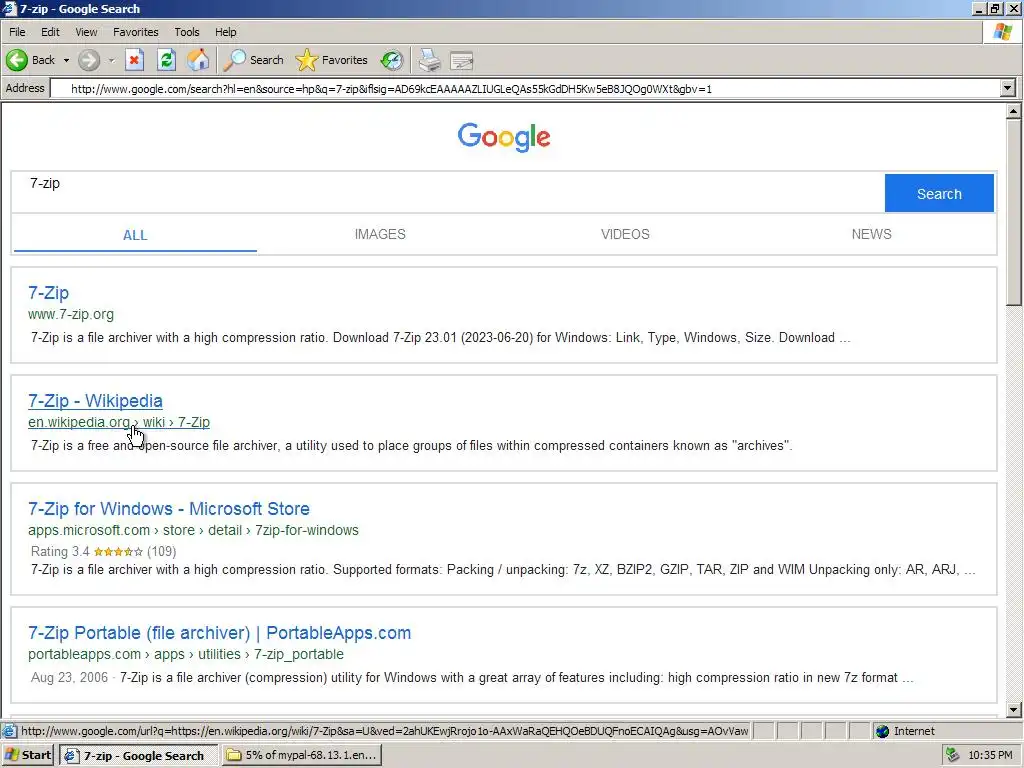Click the address bar URL field
The width and height of the screenshot is (1024, 768).
525,88
